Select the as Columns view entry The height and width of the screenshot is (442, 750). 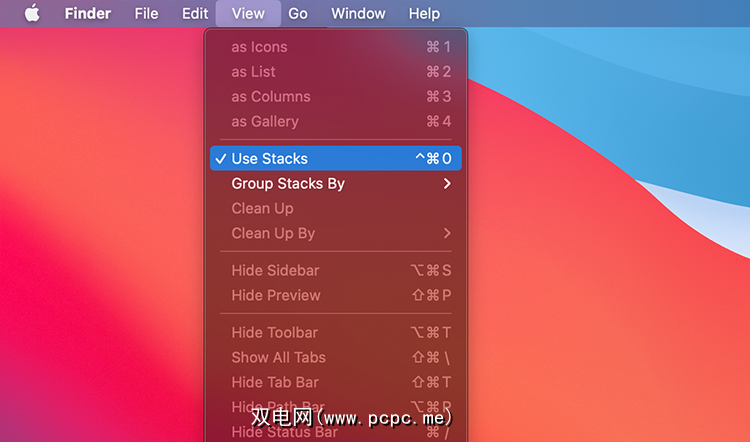click(x=336, y=97)
